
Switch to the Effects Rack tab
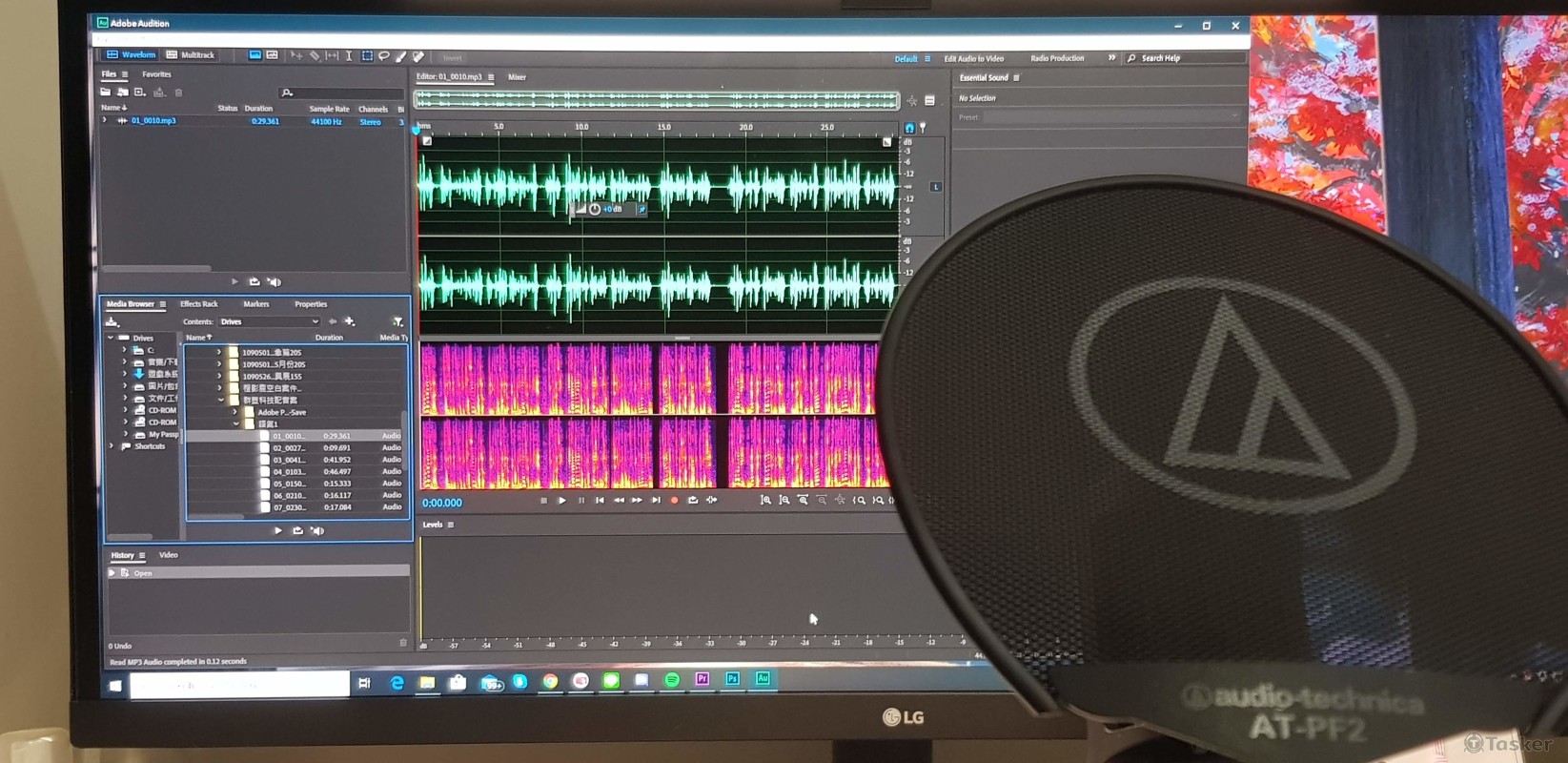coord(199,304)
